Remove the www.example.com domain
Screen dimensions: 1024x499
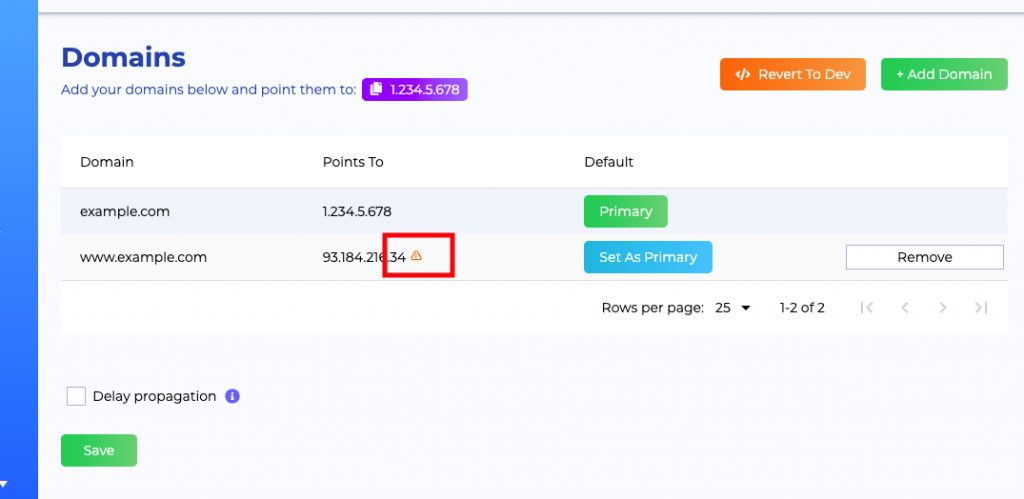(924, 257)
